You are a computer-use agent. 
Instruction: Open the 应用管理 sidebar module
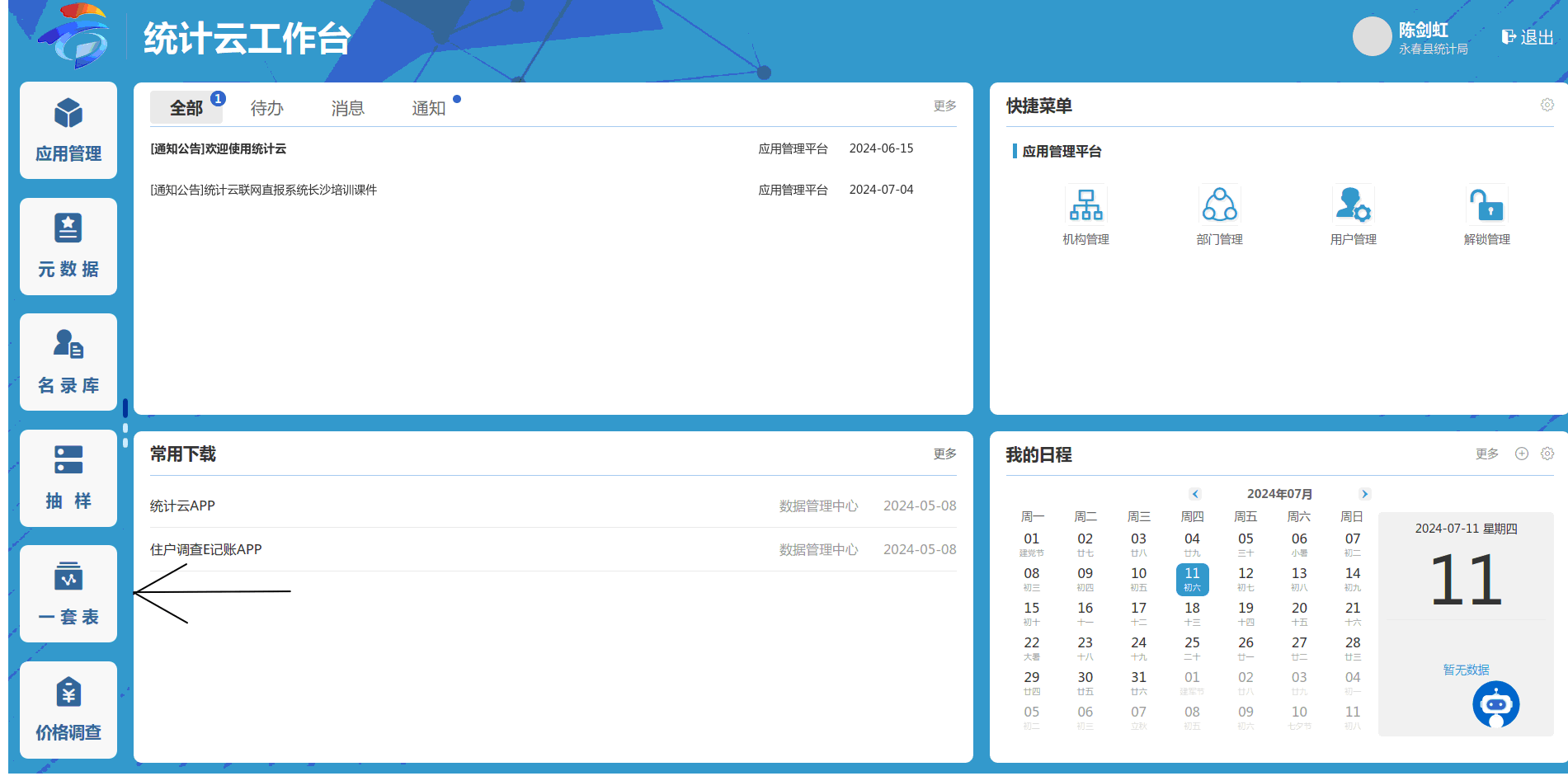click(68, 130)
